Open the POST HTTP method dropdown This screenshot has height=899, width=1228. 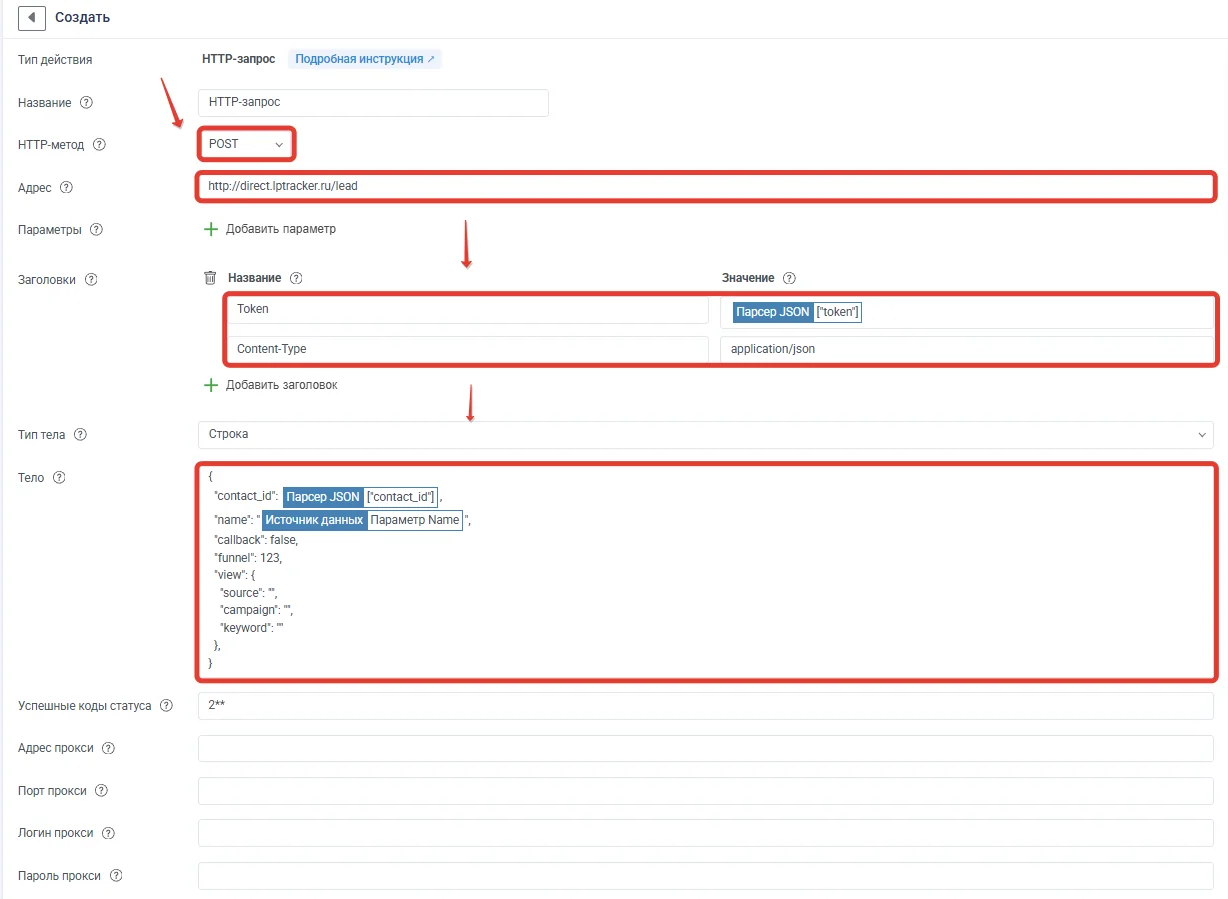tap(246, 144)
